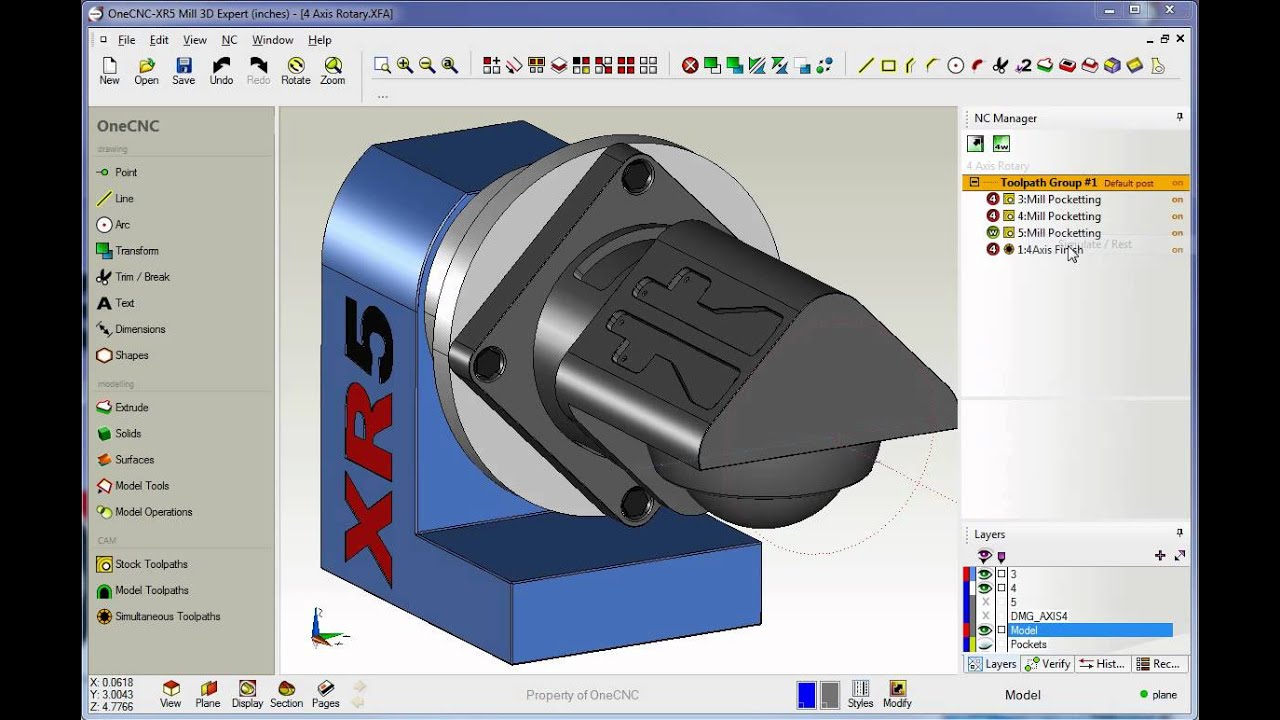This screenshot has width=1280, height=720.
Task: Open the Dimensions tools
Action: (131, 329)
